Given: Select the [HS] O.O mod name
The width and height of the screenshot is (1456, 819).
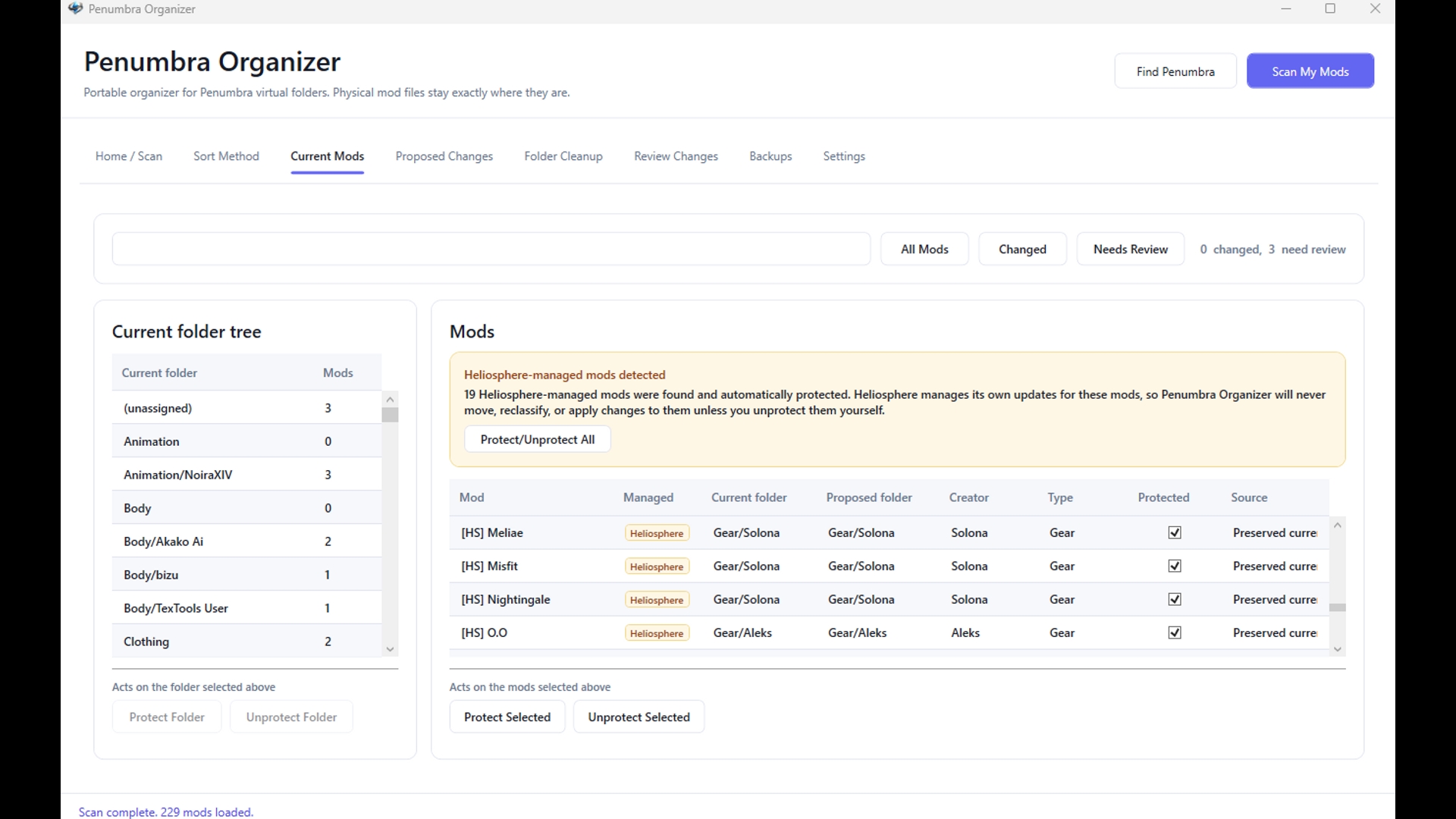Looking at the screenshot, I should coord(484,633).
